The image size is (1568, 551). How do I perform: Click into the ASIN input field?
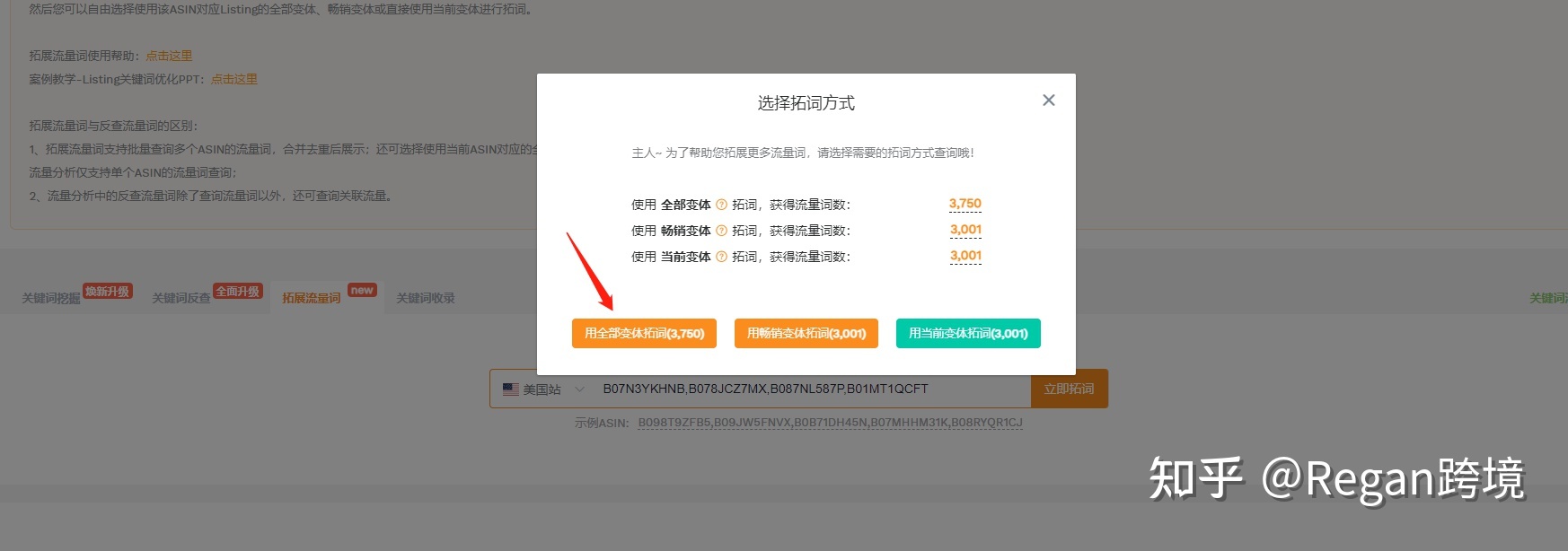pos(808,389)
